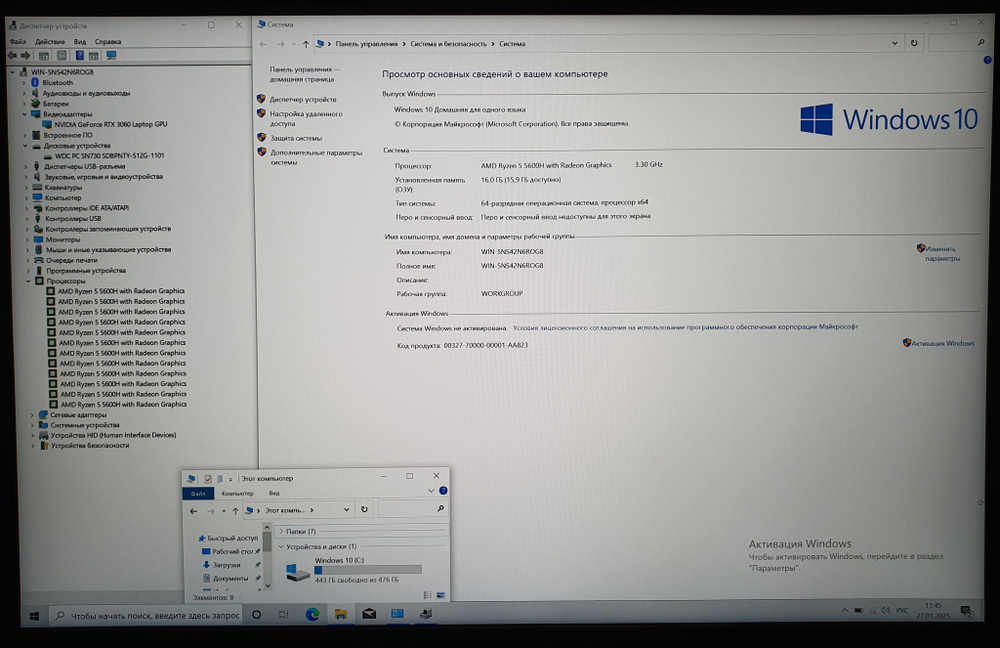
Task: Switch to details view via Explorer status bar toggle
Action: pyautogui.click(x=426, y=593)
